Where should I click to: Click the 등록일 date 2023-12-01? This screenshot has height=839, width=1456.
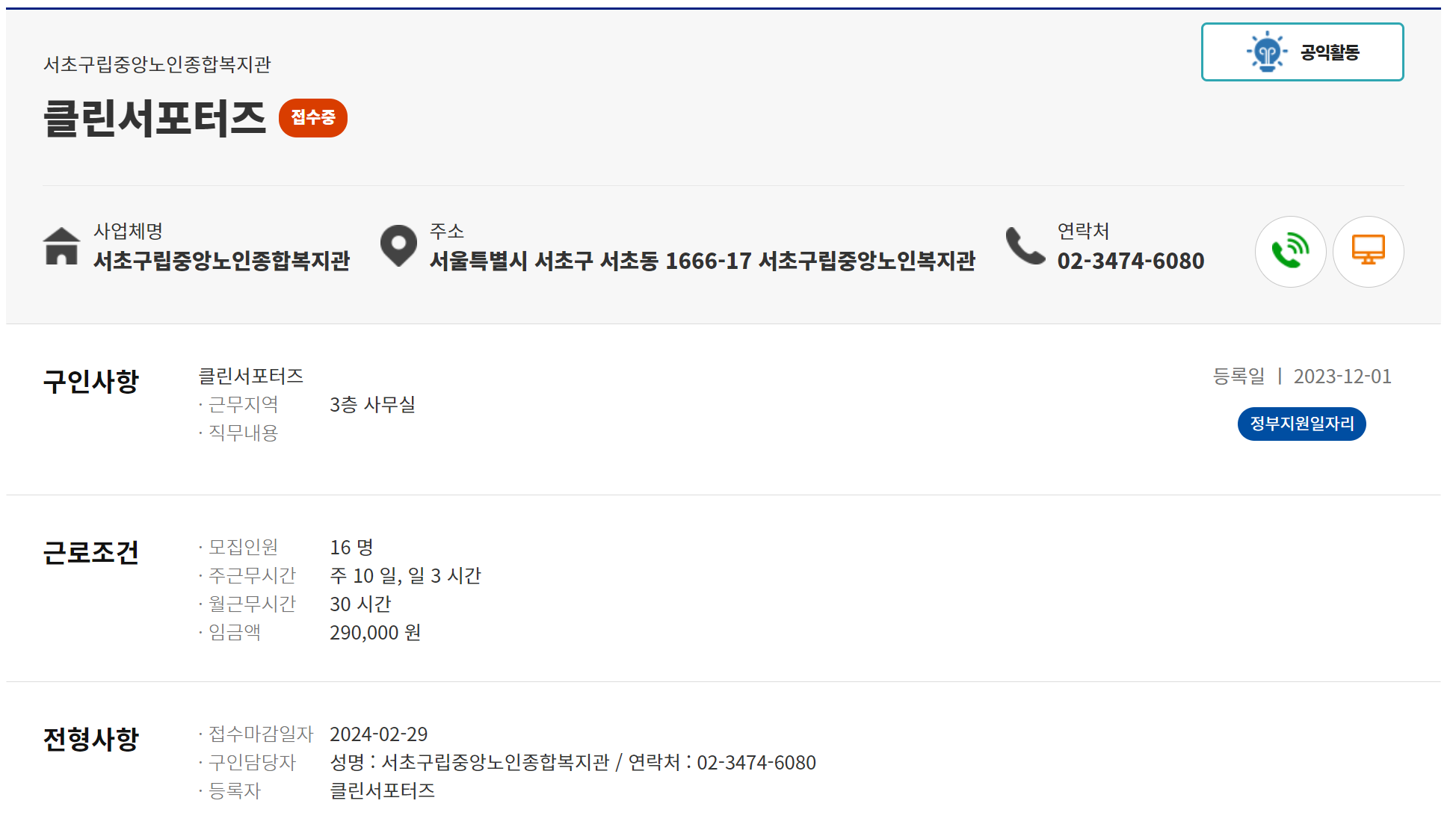coord(1342,377)
